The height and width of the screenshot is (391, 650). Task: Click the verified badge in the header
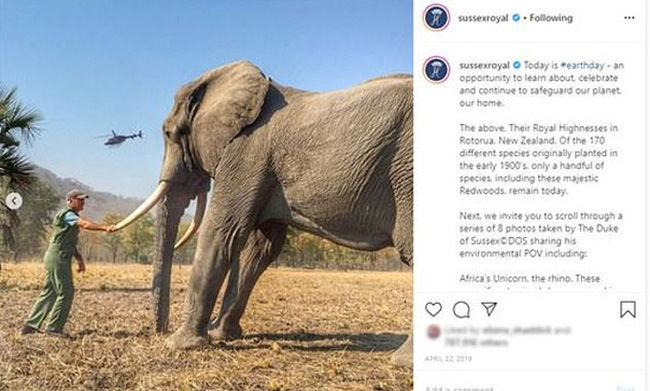pyautogui.click(x=516, y=18)
